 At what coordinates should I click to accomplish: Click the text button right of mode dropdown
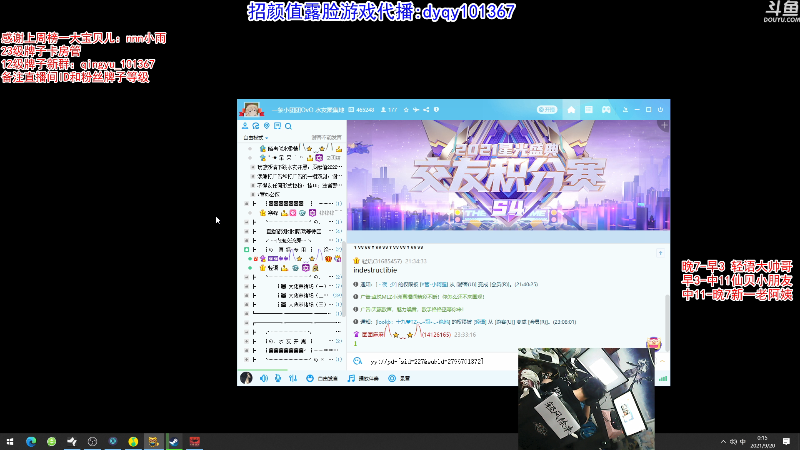[x=327, y=138]
